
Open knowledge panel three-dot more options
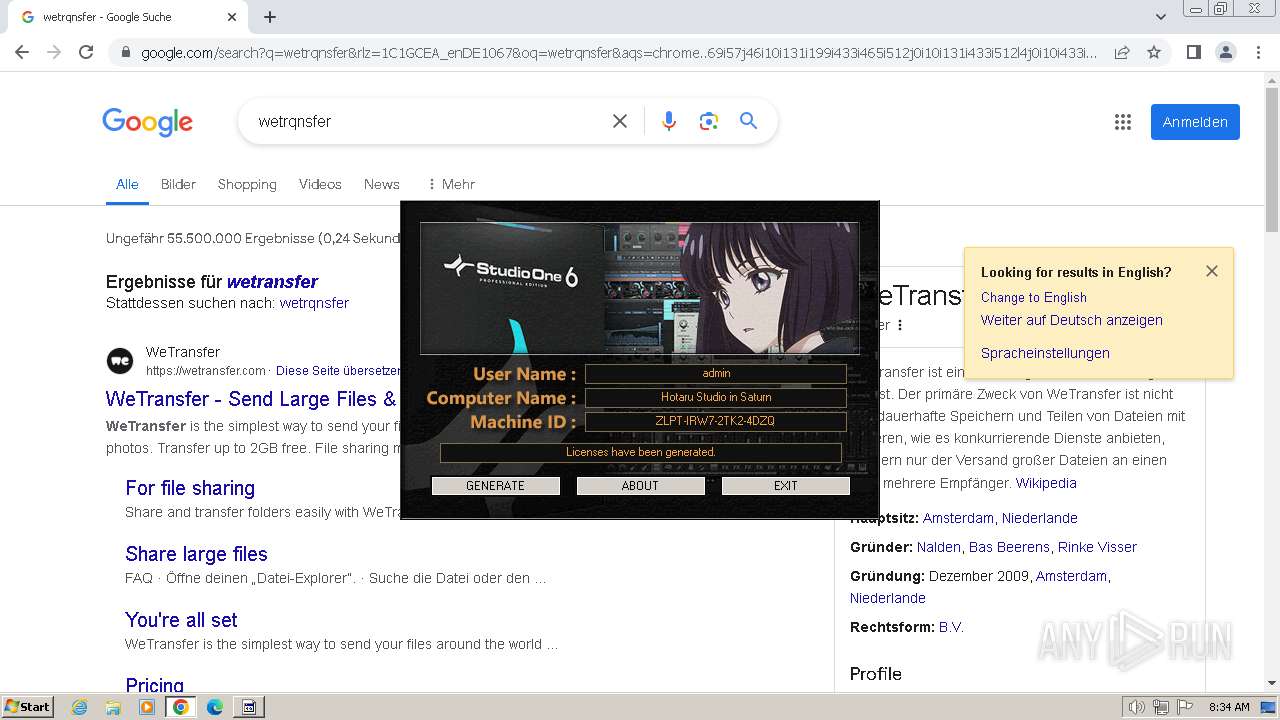[900, 325]
